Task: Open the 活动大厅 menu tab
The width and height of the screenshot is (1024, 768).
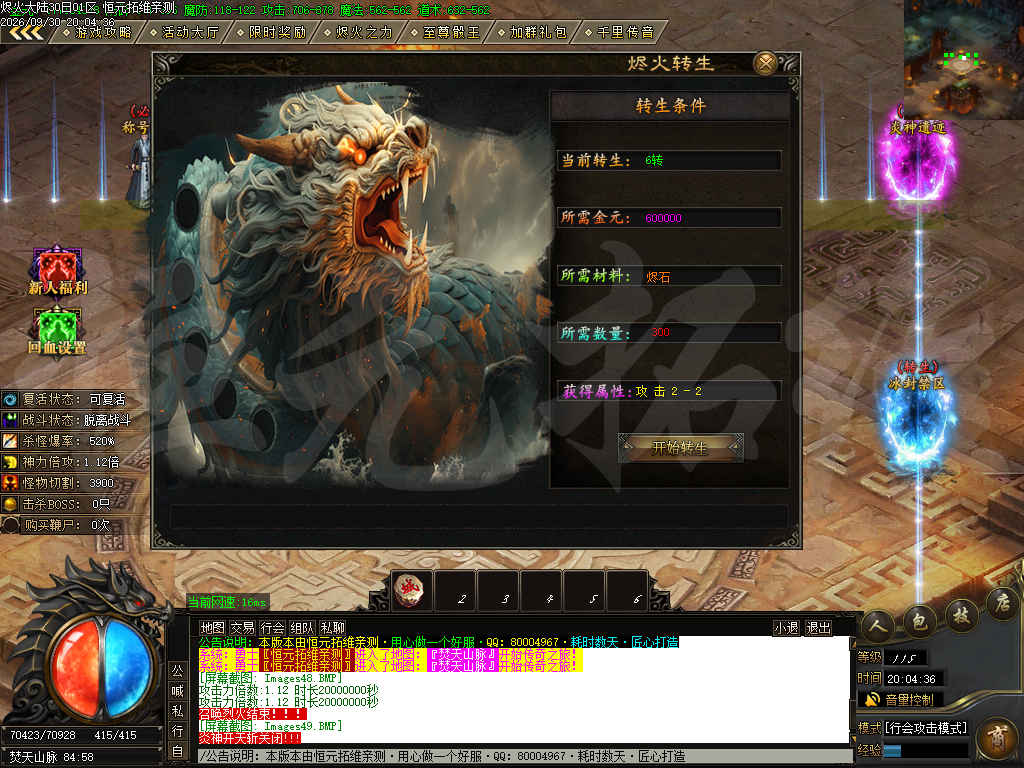Action: point(185,32)
